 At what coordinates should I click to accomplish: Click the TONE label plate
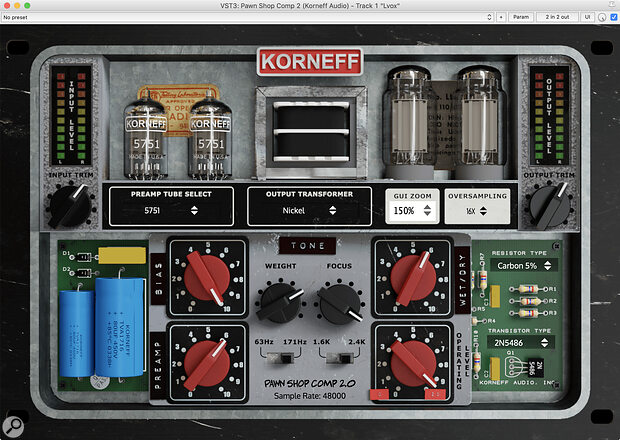tap(308, 246)
